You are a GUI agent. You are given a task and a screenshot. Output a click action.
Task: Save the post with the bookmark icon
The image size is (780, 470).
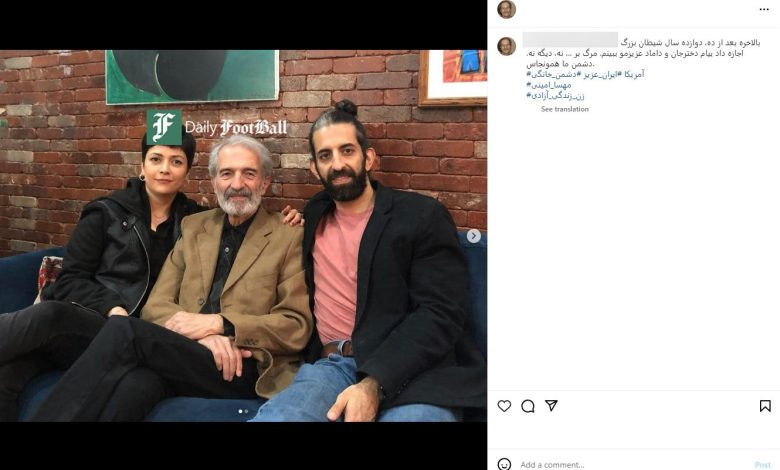click(x=765, y=406)
